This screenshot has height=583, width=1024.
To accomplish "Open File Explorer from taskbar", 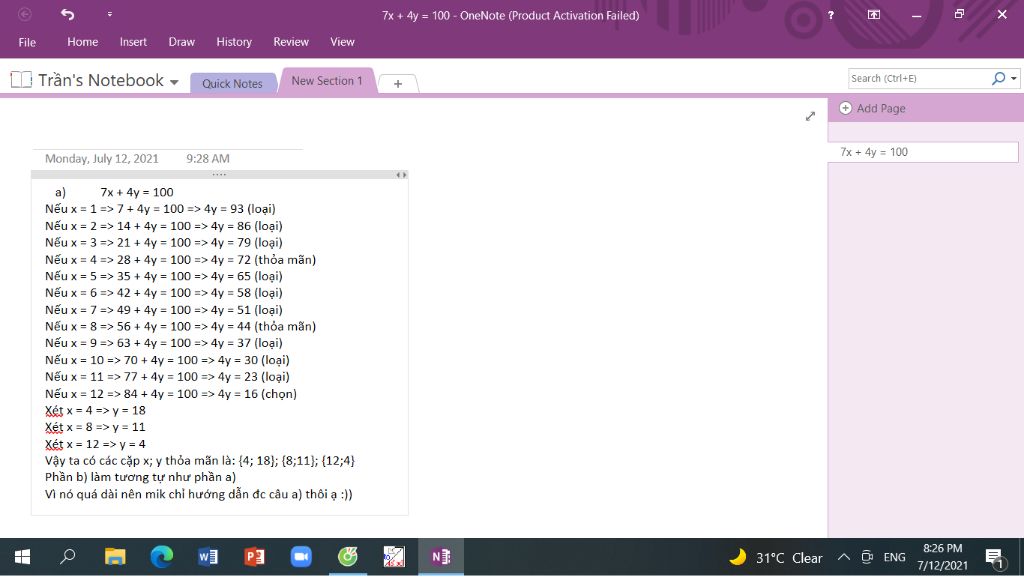I will (115, 557).
